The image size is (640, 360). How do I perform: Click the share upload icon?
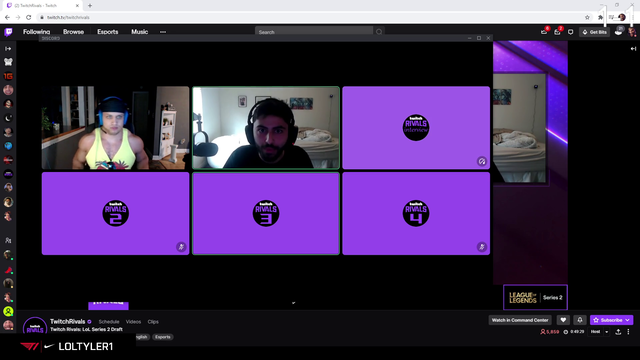click(x=618, y=332)
